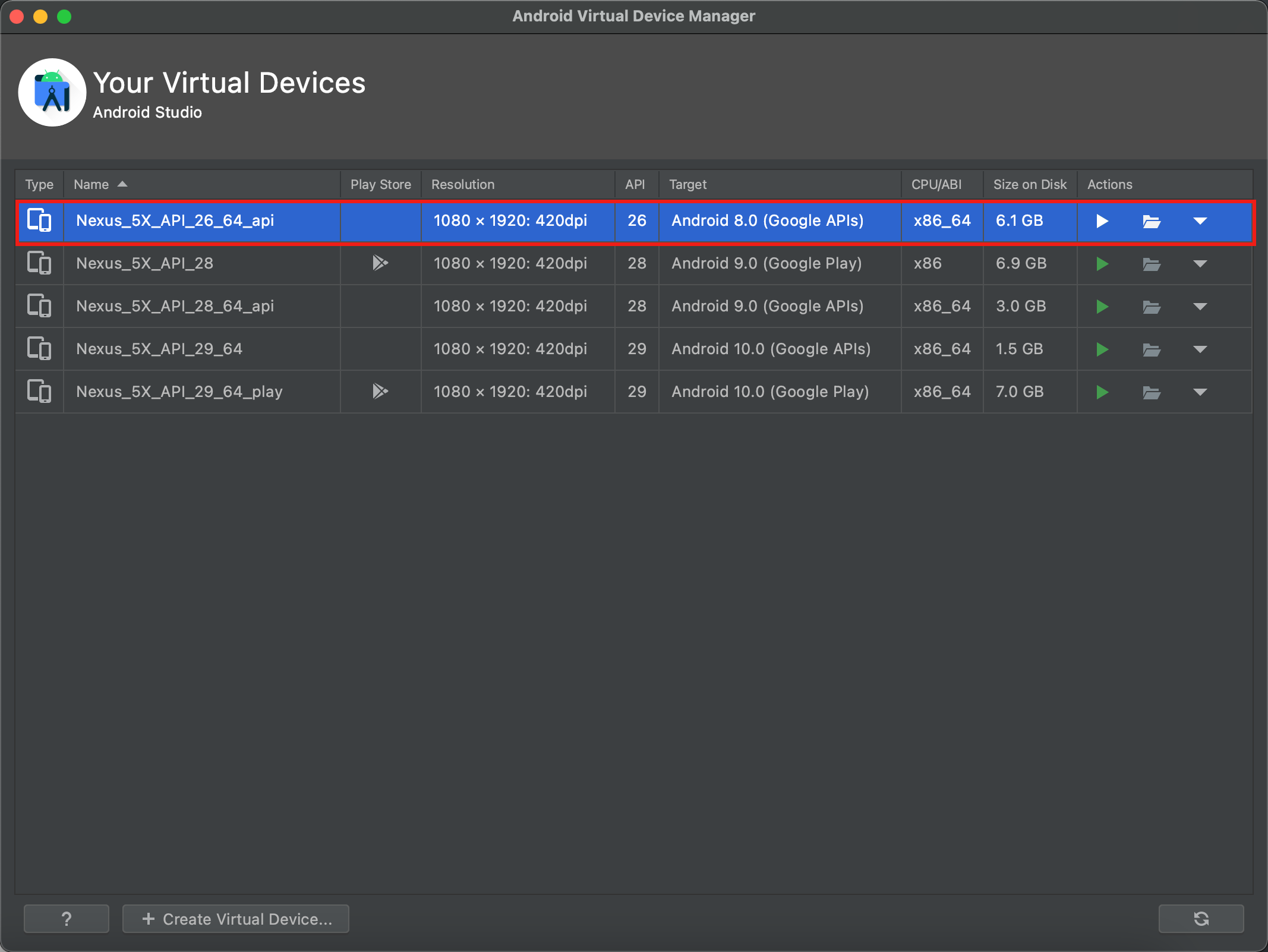Select the Nexus_5X_API_29_64 device name
Image resolution: width=1268 pixels, height=952 pixels.
click(159, 349)
